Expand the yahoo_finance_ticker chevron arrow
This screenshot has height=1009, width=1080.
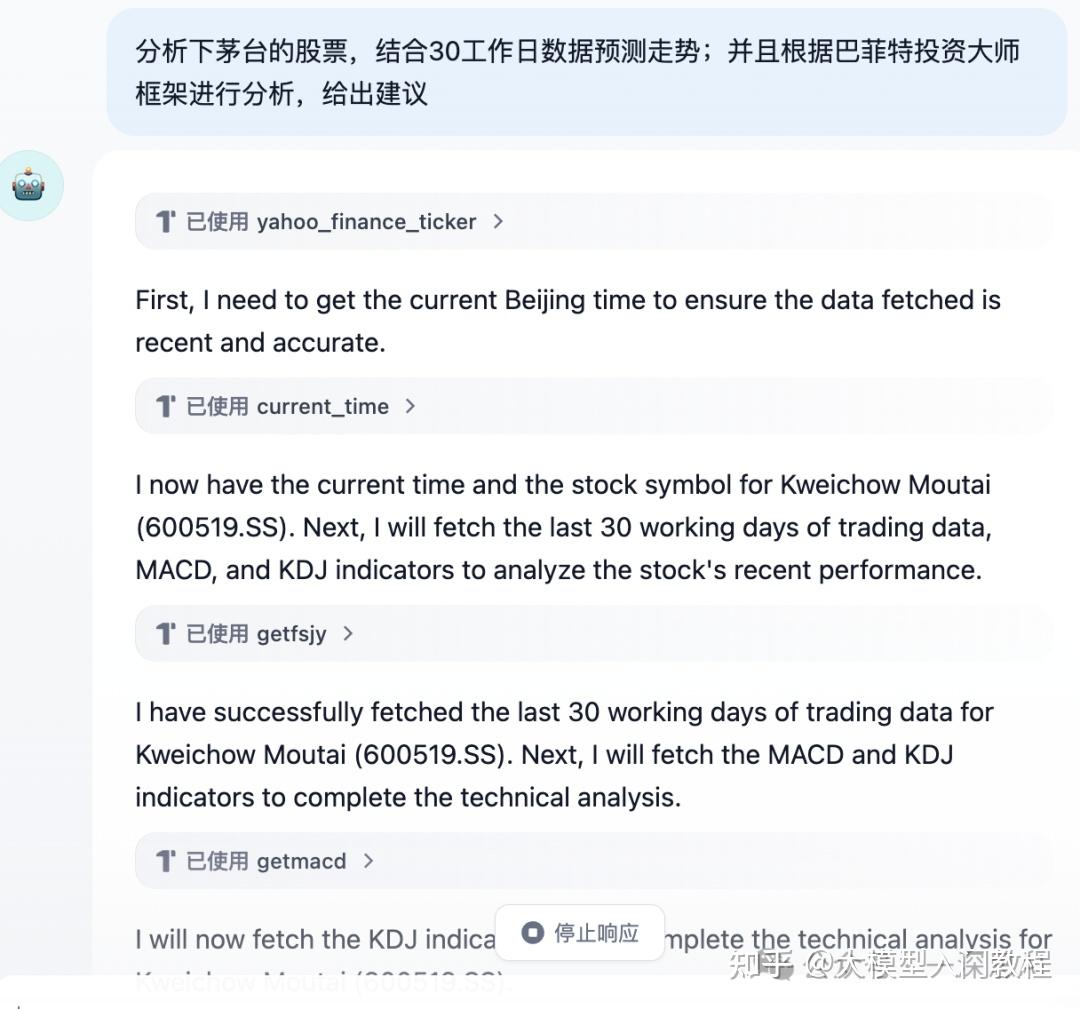click(499, 222)
